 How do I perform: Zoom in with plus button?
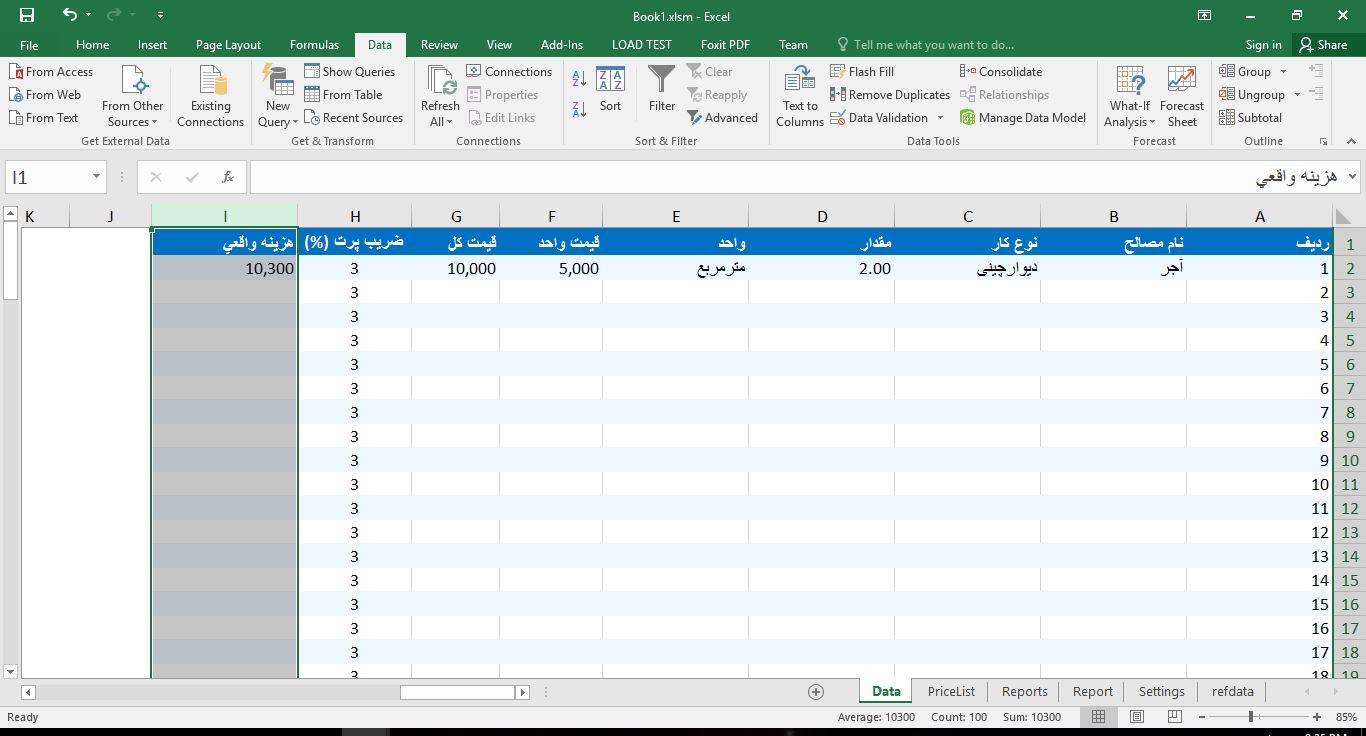click(1317, 717)
